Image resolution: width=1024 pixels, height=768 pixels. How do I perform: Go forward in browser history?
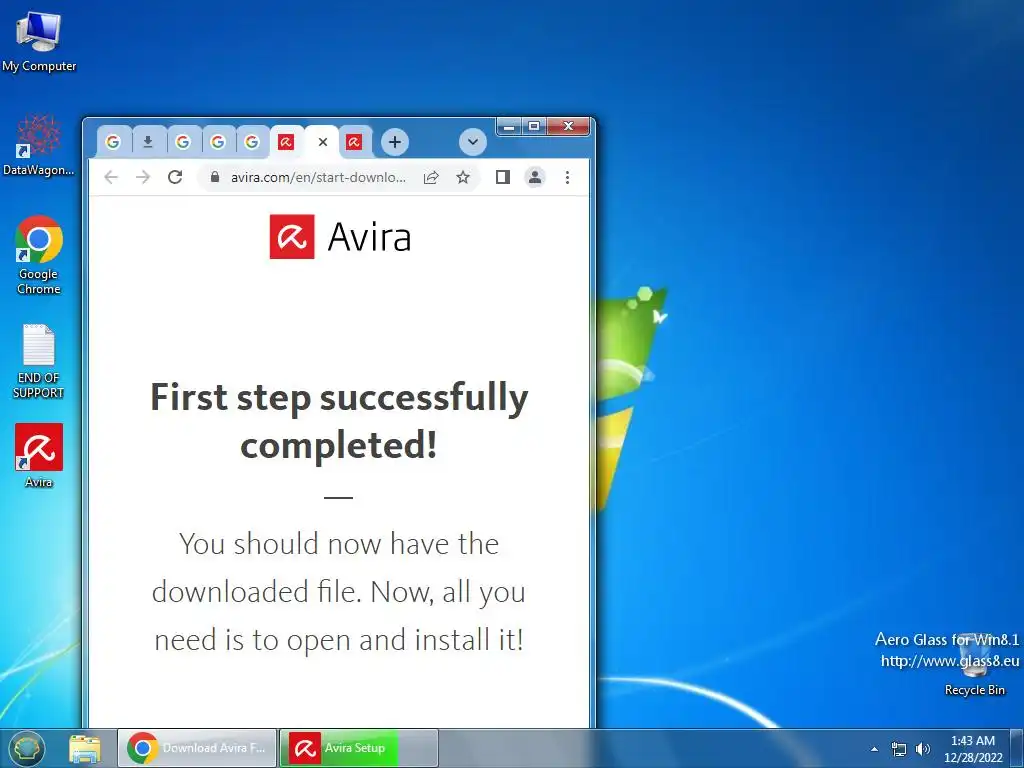pos(143,177)
